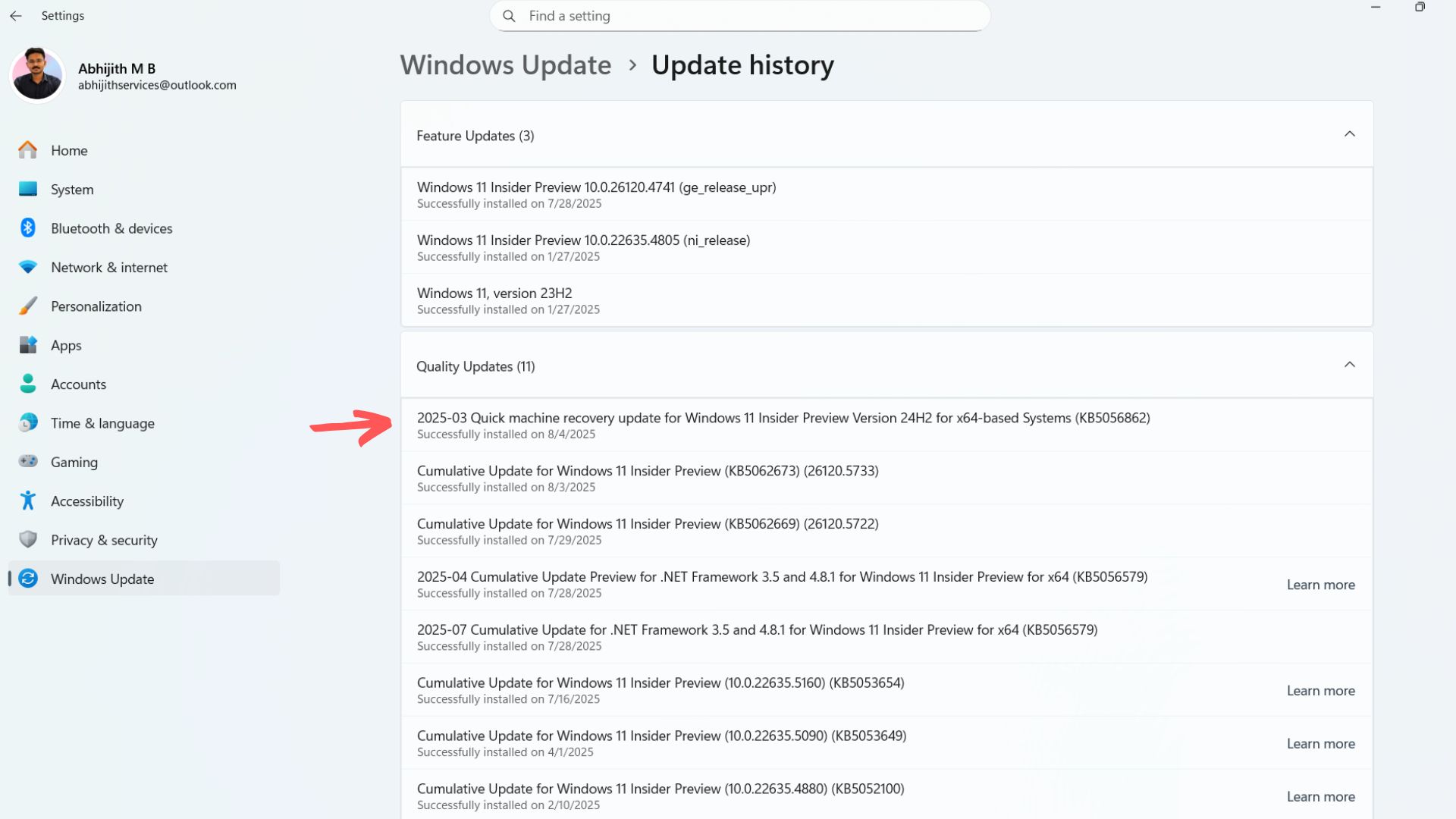Click the Bluetooth icon in sidebar

(x=28, y=228)
